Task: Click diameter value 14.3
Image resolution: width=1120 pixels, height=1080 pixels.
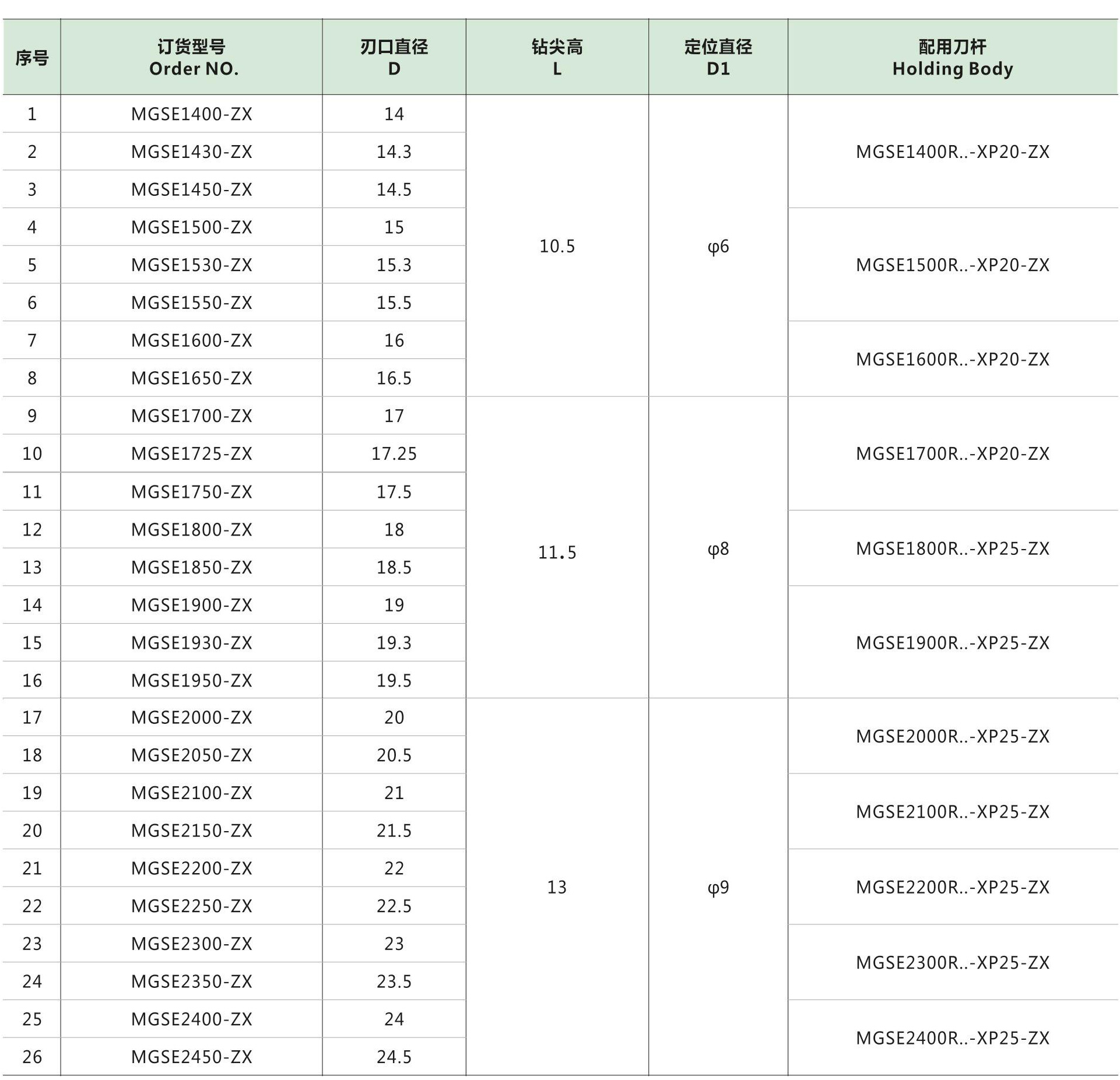Action: (x=394, y=152)
